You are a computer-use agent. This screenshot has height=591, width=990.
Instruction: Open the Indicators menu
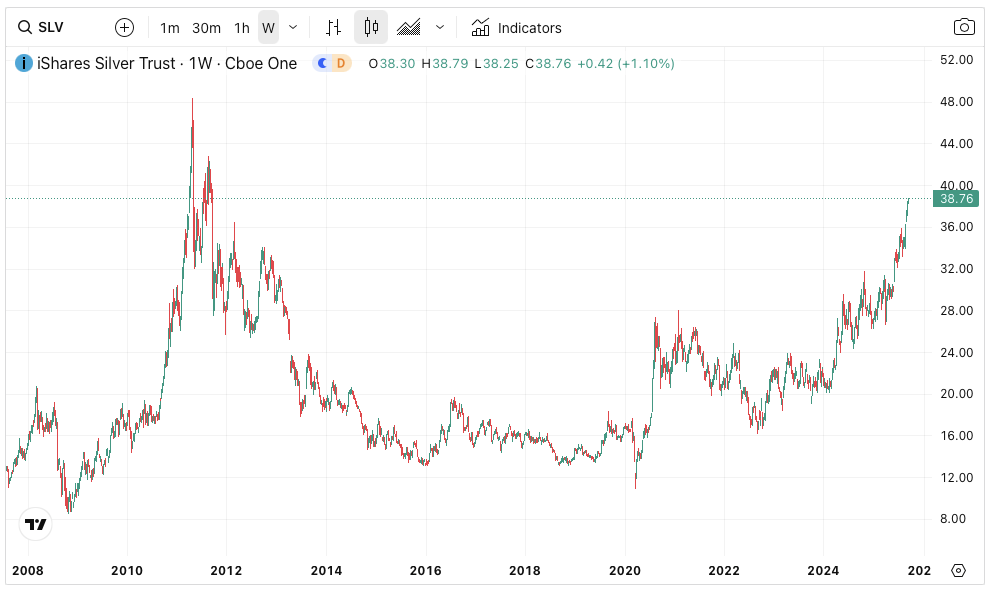pyautogui.click(x=517, y=28)
